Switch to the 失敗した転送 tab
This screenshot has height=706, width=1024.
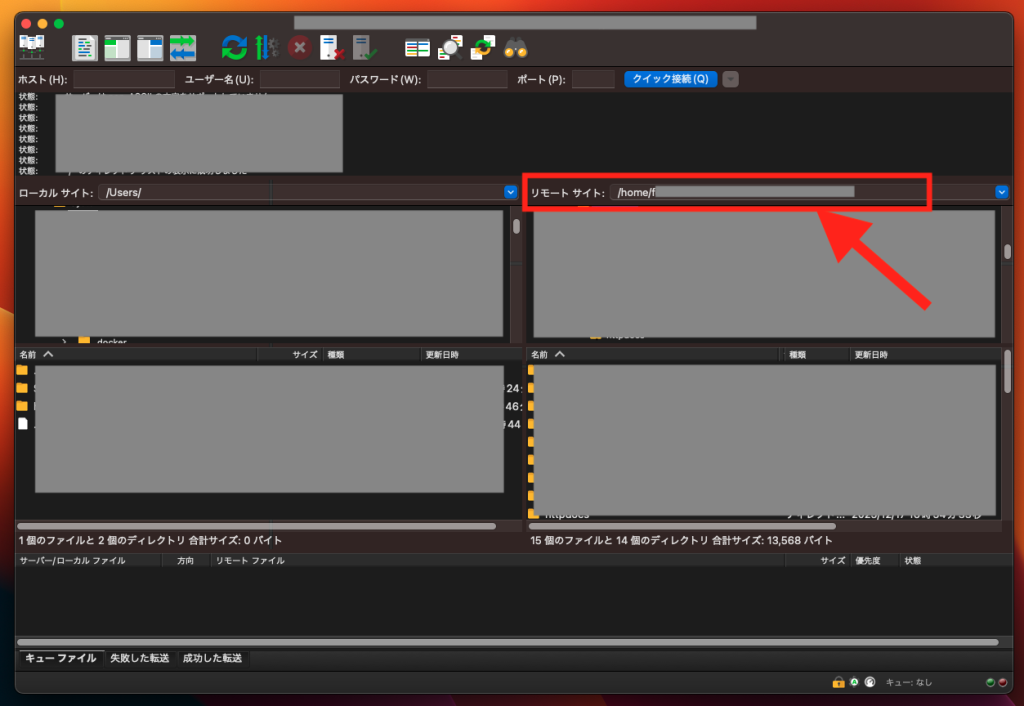pyautogui.click(x=140, y=658)
